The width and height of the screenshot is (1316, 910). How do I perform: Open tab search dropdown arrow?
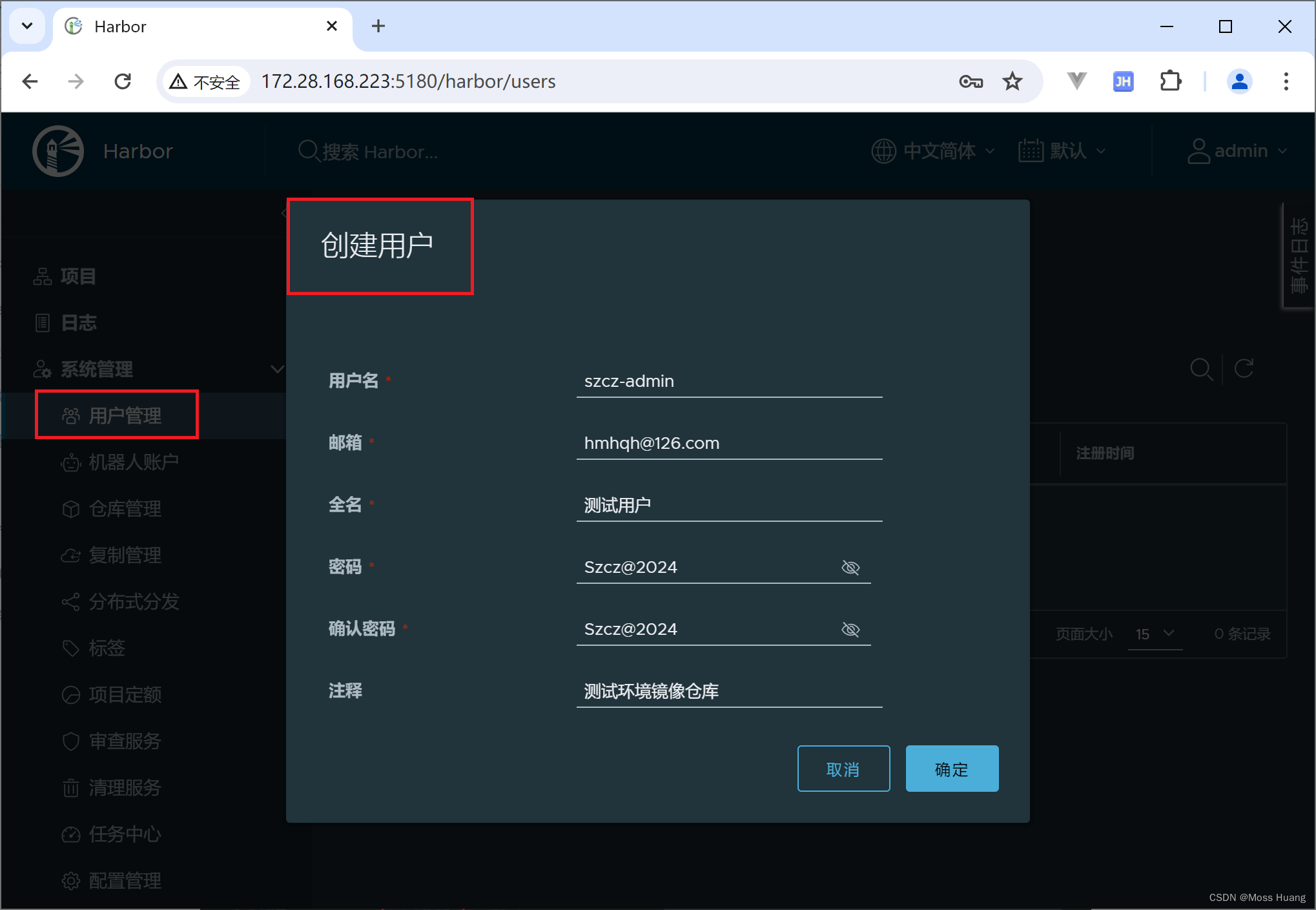click(x=27, y=26)
